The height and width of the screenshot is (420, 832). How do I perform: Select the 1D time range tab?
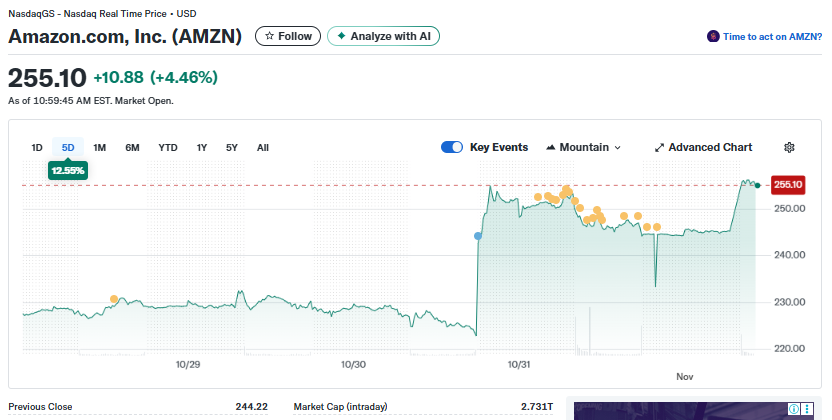coord(37,148)
